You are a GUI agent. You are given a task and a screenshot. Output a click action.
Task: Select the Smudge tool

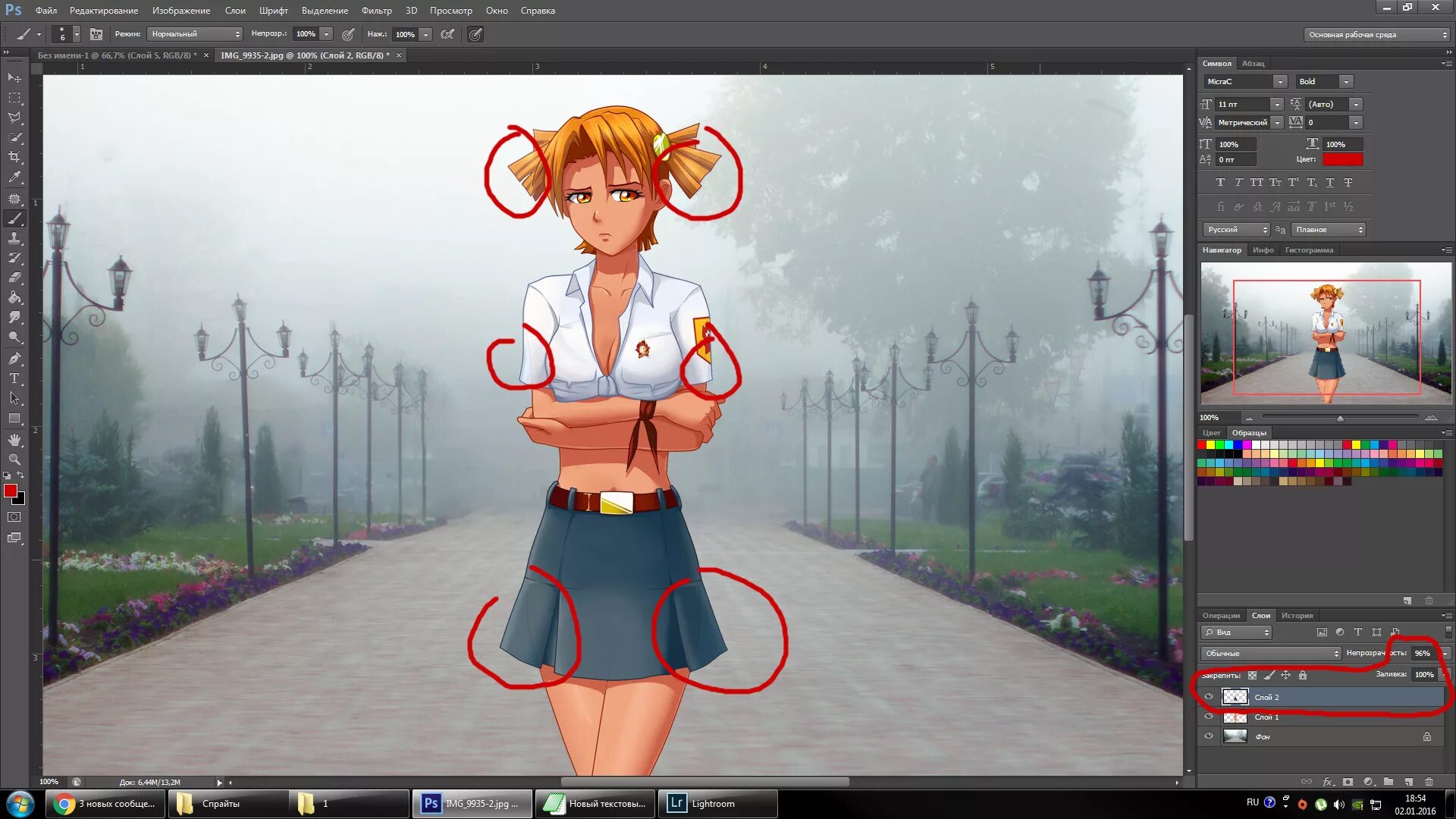point(14,317)
